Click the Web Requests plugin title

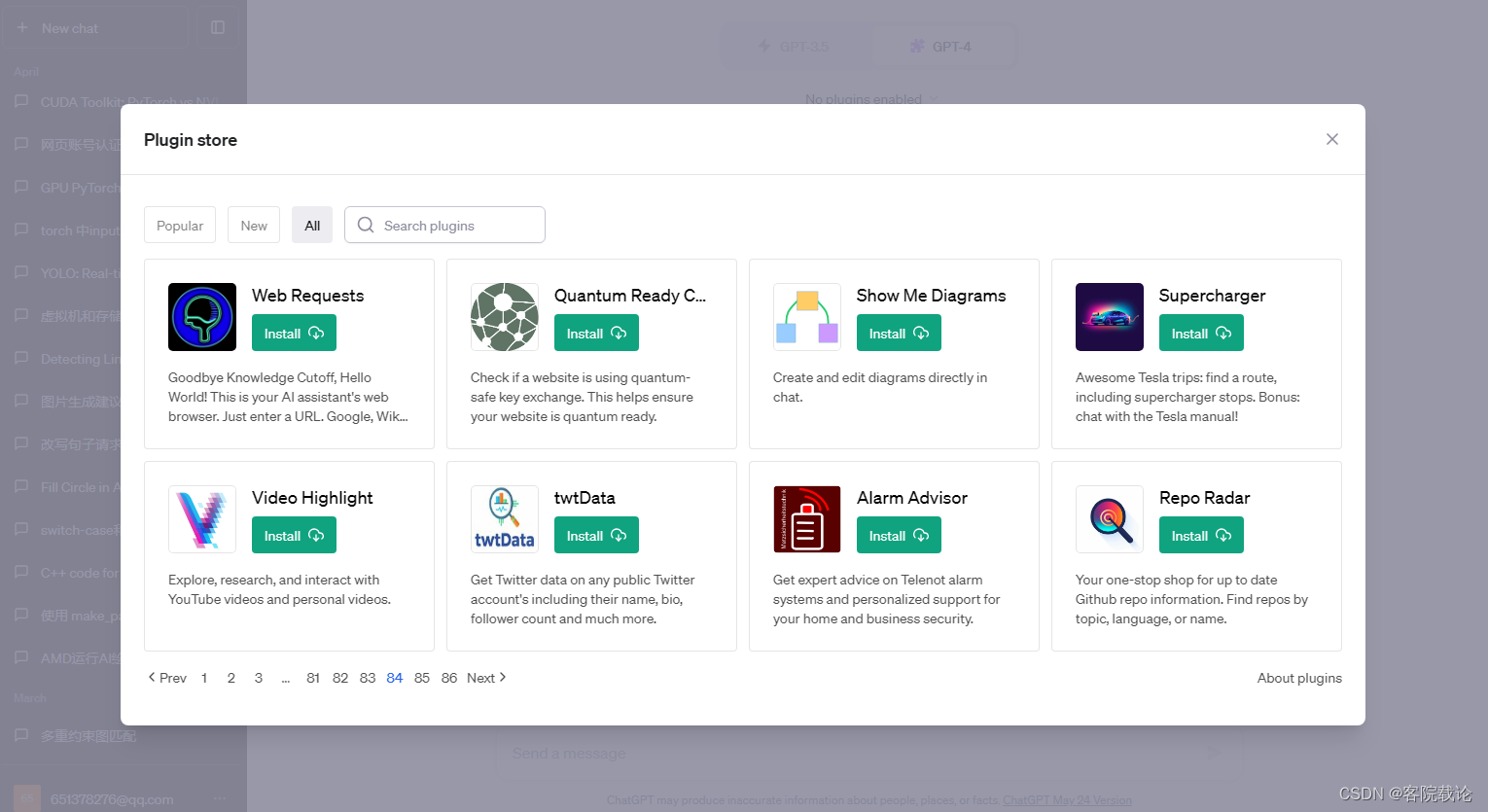[307, 296]
